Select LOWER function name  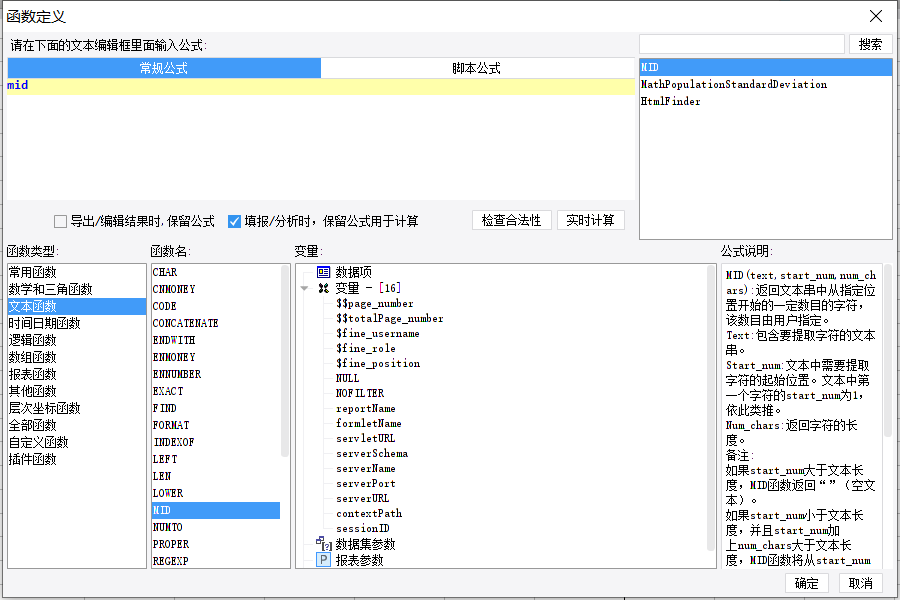[x=216, y=493]
